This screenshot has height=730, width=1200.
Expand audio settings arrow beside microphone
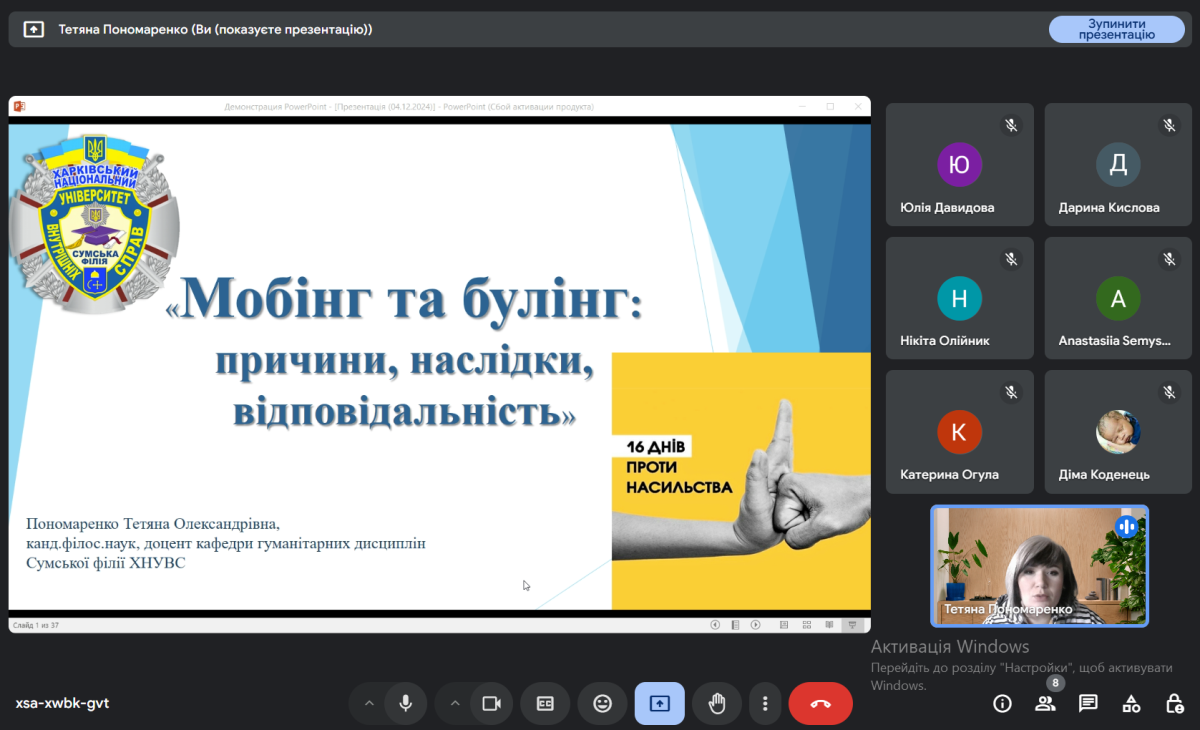[x=369, y=703]
